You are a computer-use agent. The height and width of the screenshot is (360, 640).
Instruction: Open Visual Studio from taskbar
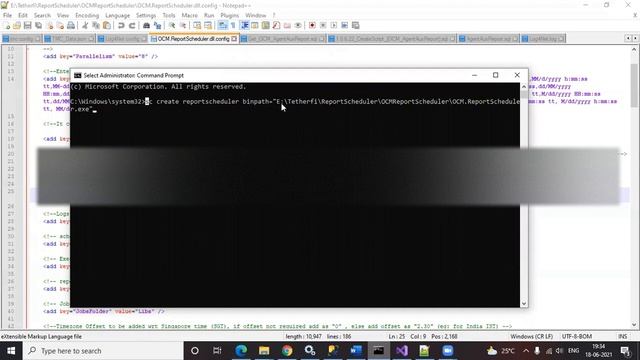tap(402, 351)
